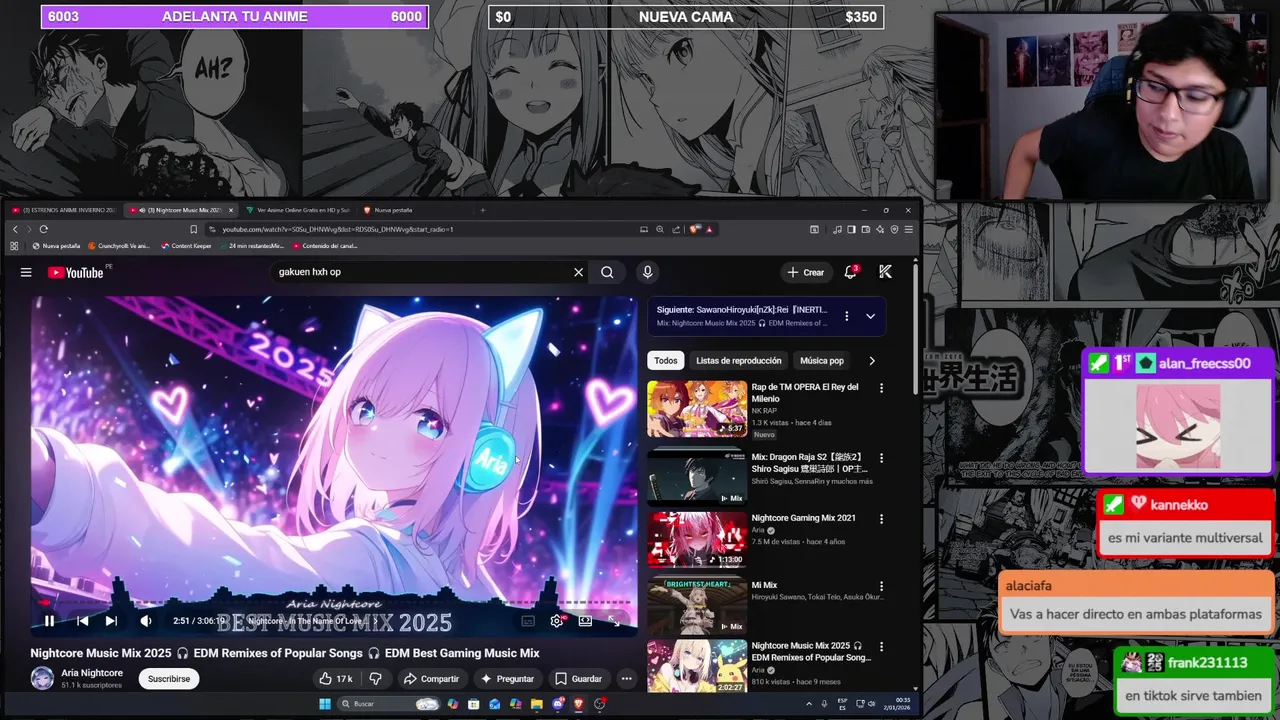Seek using the red video progress bar

[x=333, y=604]
